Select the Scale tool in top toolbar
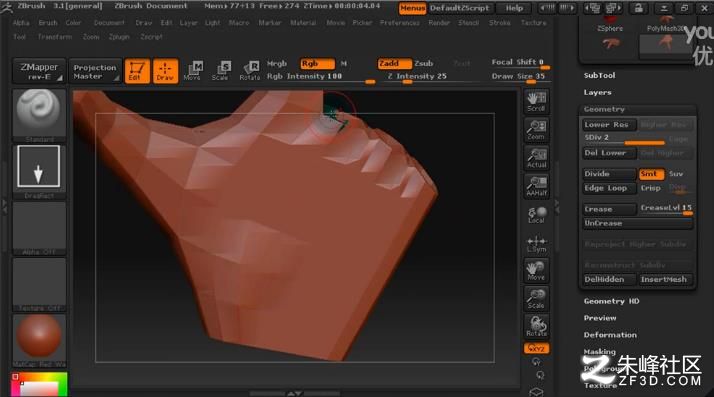714x397 pixels. (220, 71)
